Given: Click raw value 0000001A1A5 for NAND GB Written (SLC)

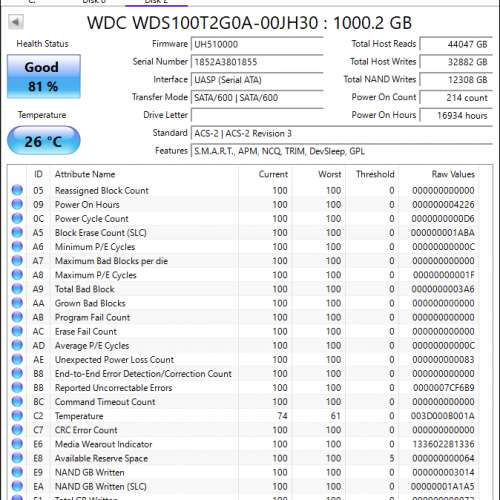Looking at the screenshot, I should [443, 486].
